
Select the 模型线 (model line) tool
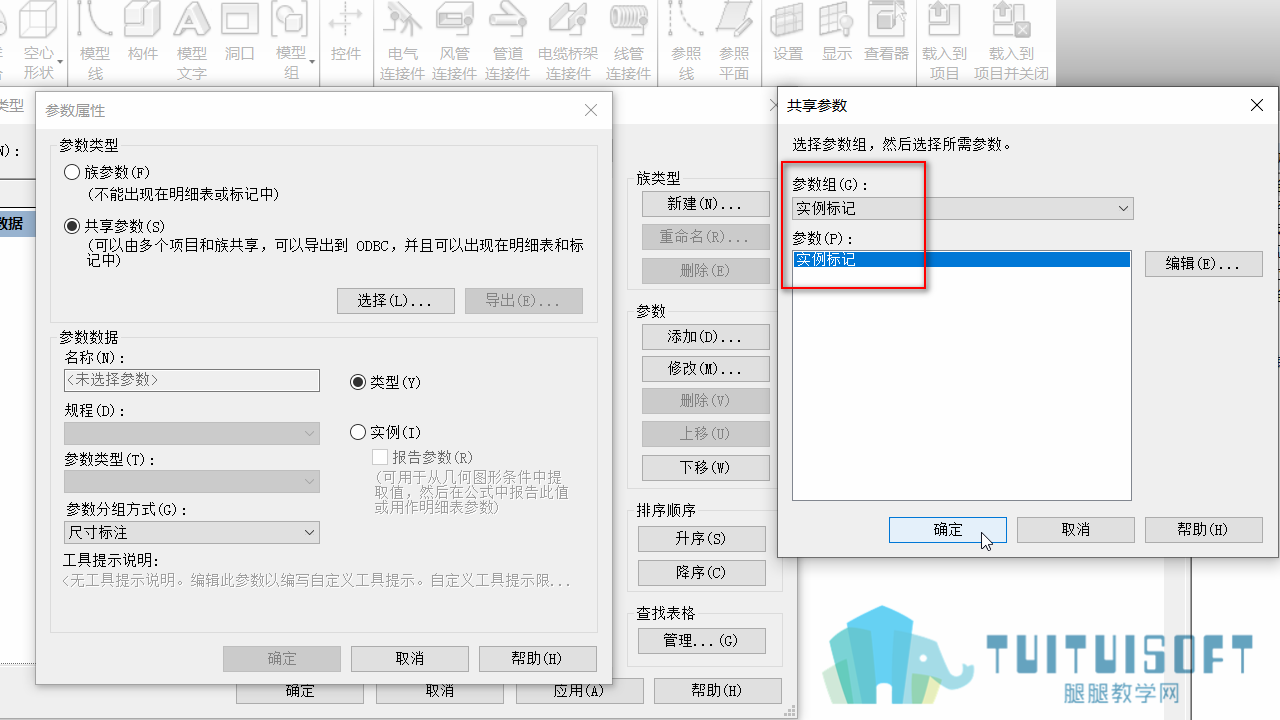coord(95,42)
